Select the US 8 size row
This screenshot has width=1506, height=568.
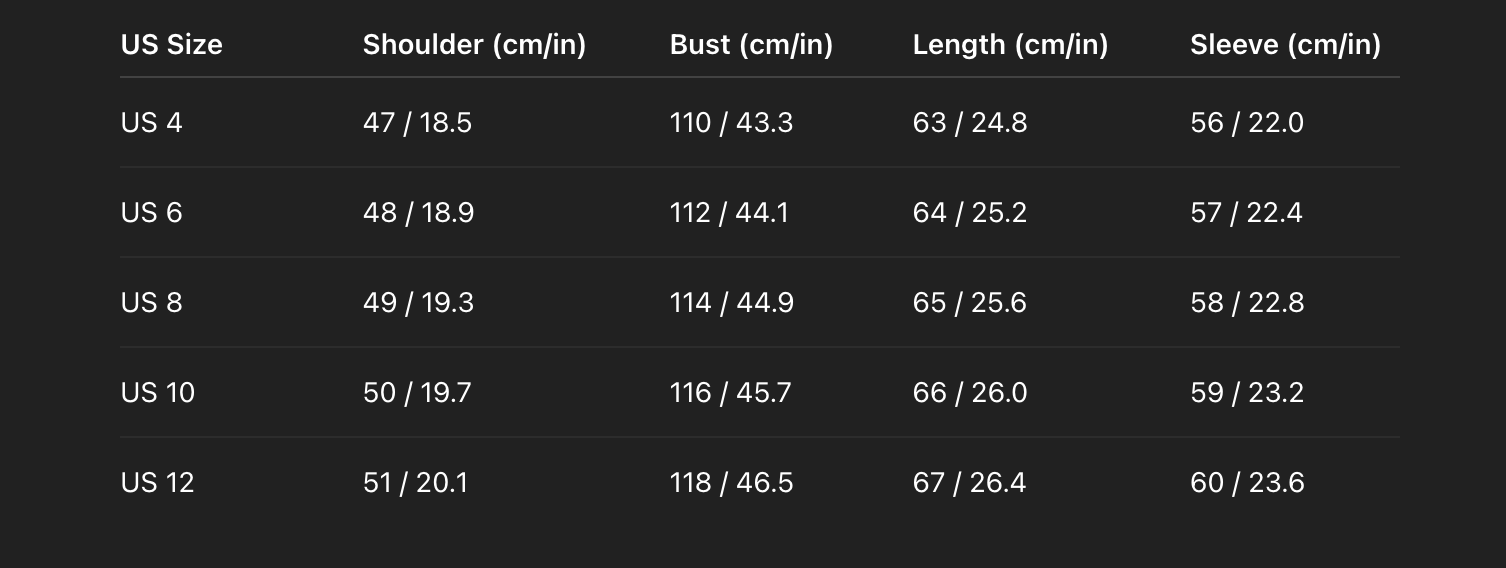[760, 303]
